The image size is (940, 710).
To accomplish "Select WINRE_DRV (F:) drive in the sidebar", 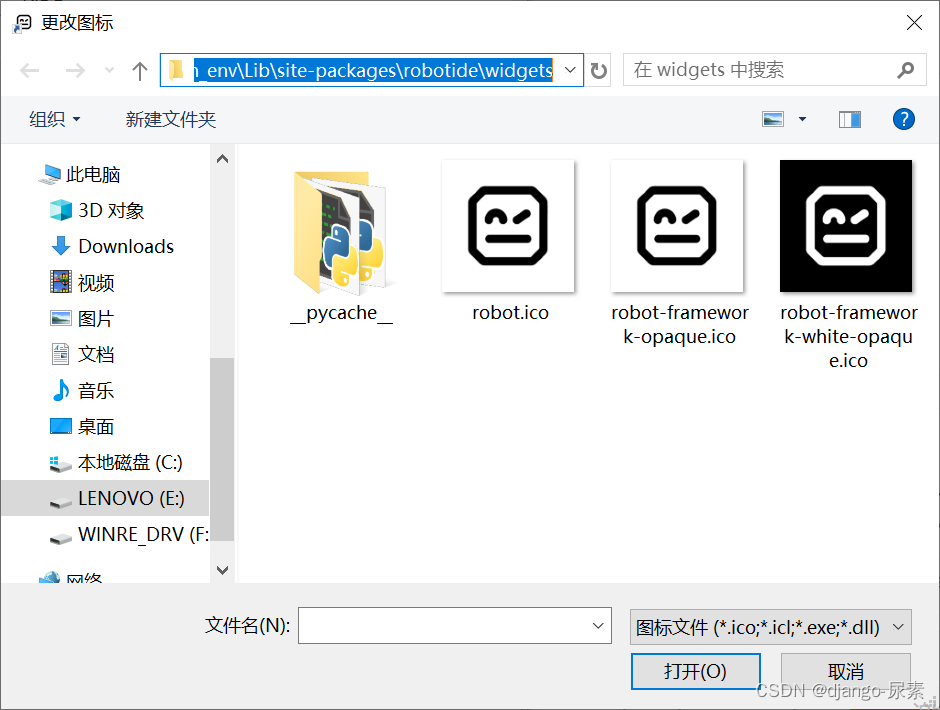I will pos(143,534).
